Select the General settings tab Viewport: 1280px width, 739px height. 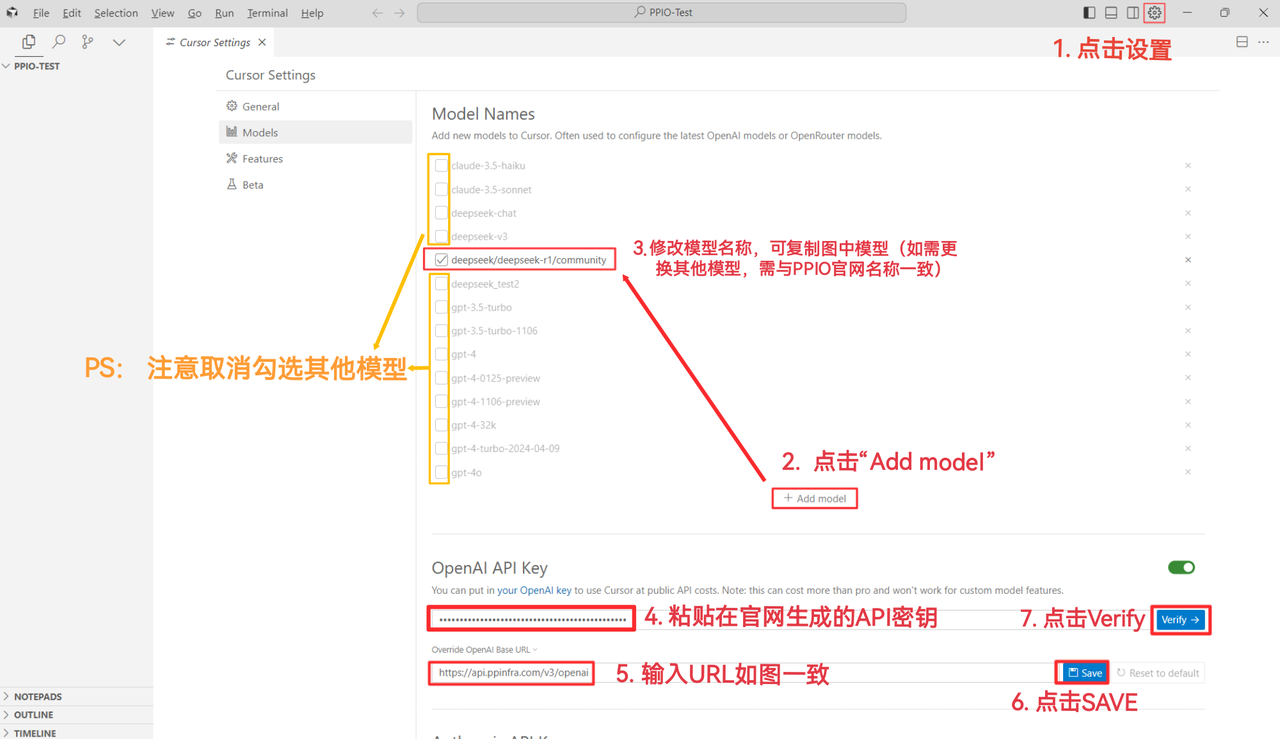click(315, 106)
